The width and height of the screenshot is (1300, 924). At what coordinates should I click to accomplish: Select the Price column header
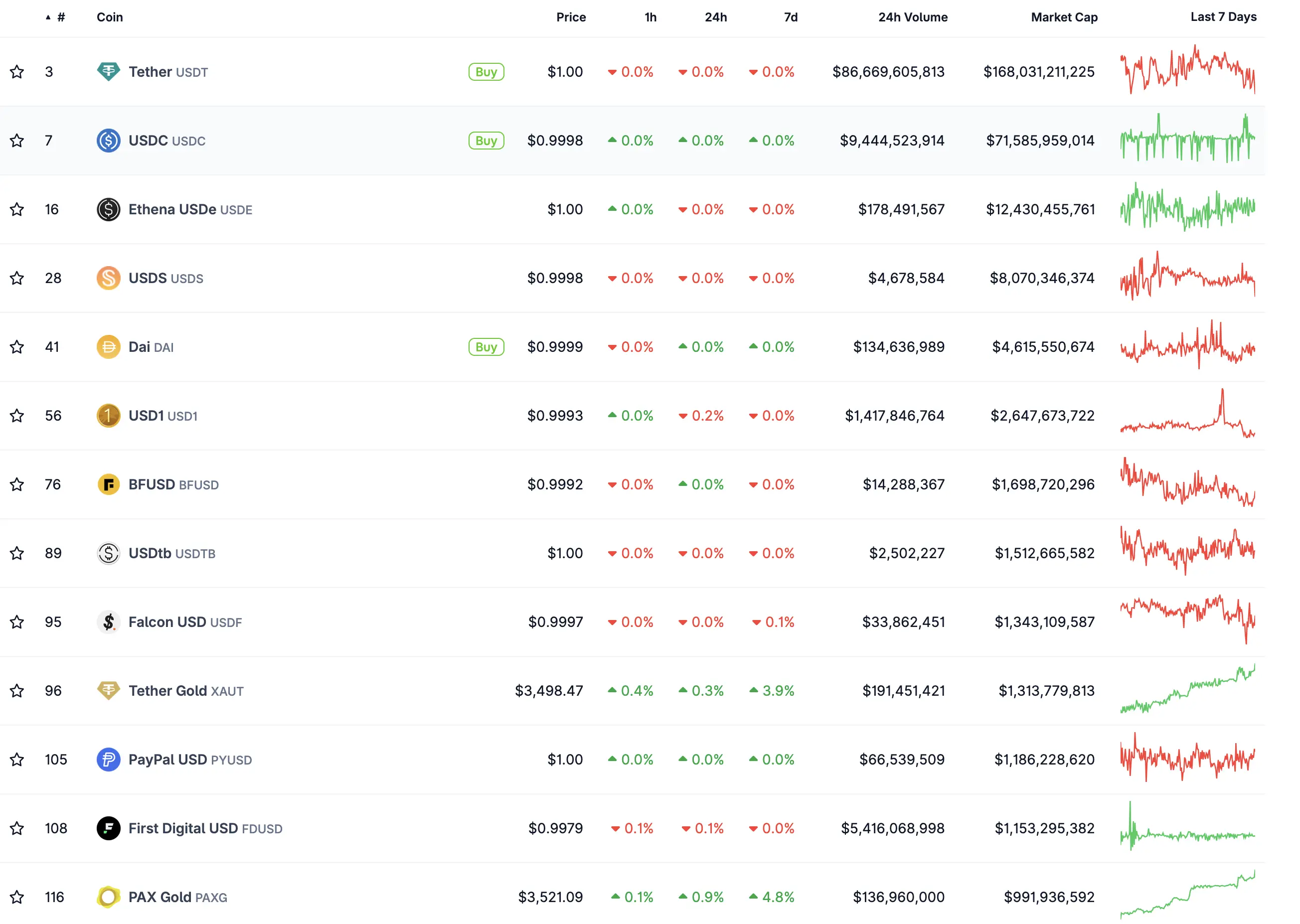click(x=571, y=17)
